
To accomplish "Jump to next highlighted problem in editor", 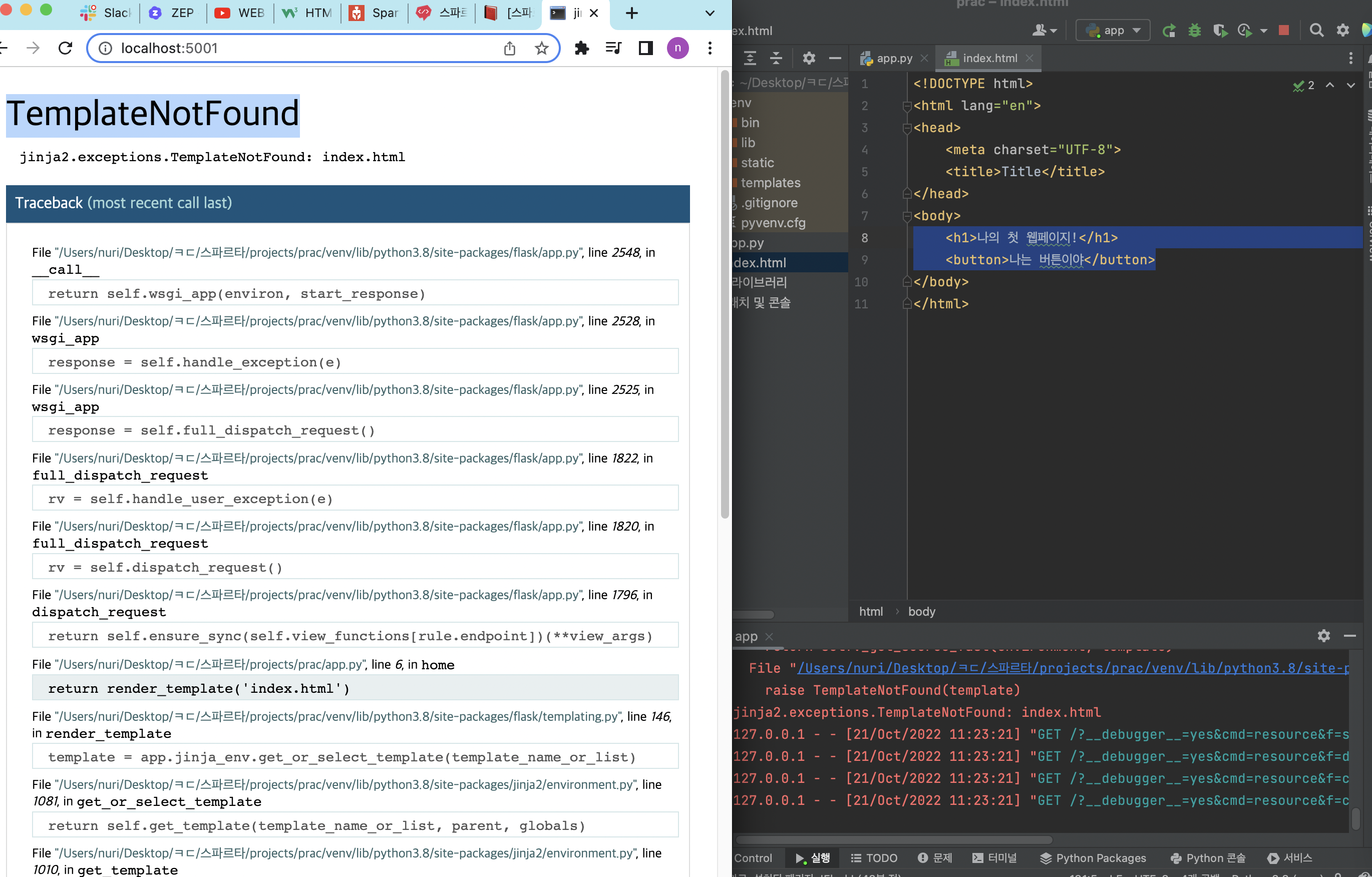I will (1351, 86).
